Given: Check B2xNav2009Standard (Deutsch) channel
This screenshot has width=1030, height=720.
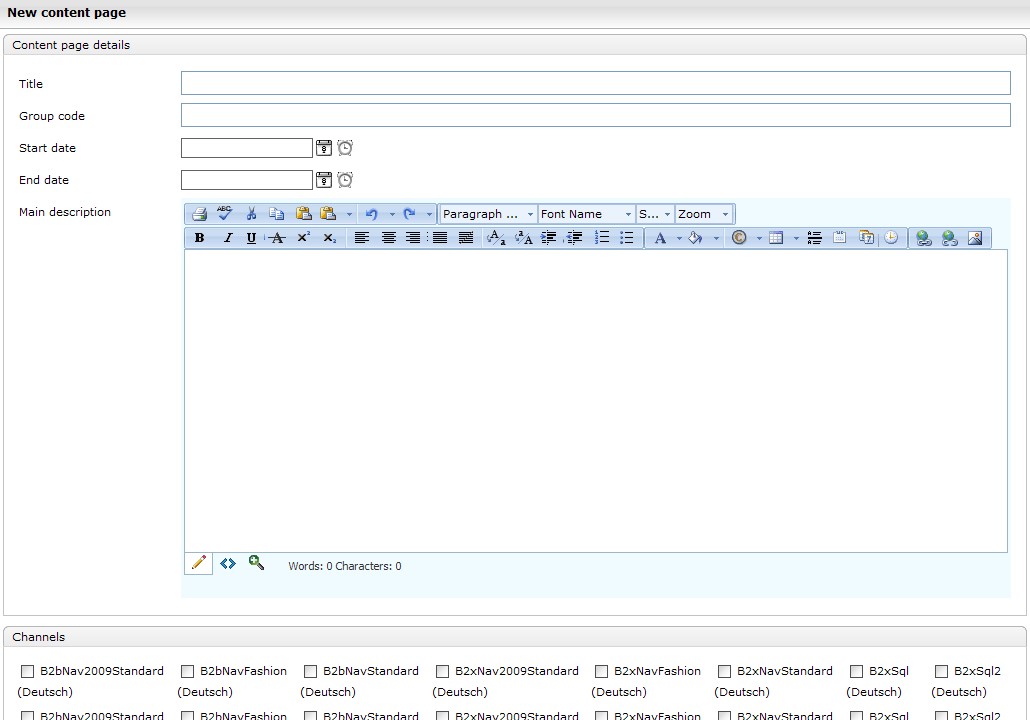Looking at the screenshot, I should 442,671.
